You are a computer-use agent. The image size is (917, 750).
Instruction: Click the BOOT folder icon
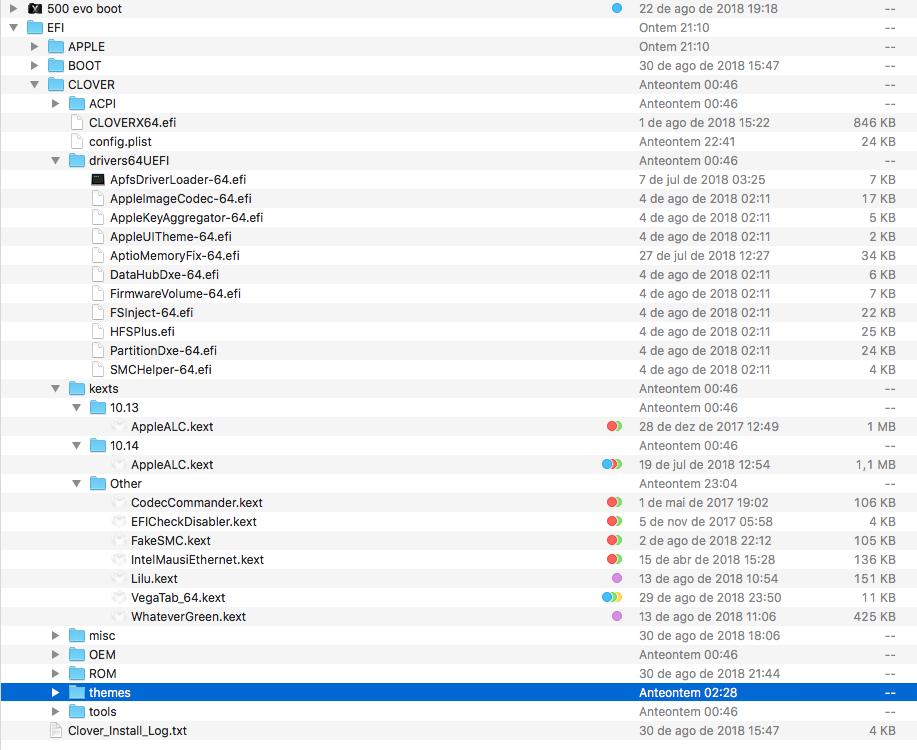tap(56, 66)
